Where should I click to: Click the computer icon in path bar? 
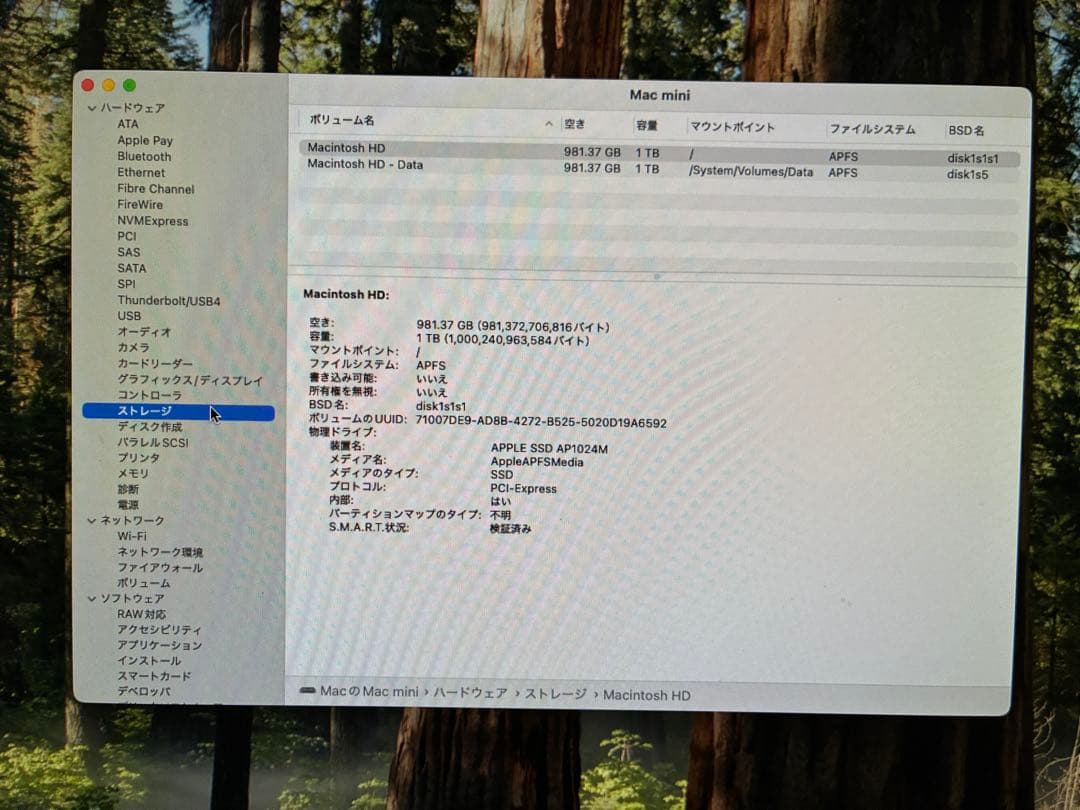pos(308,690)
